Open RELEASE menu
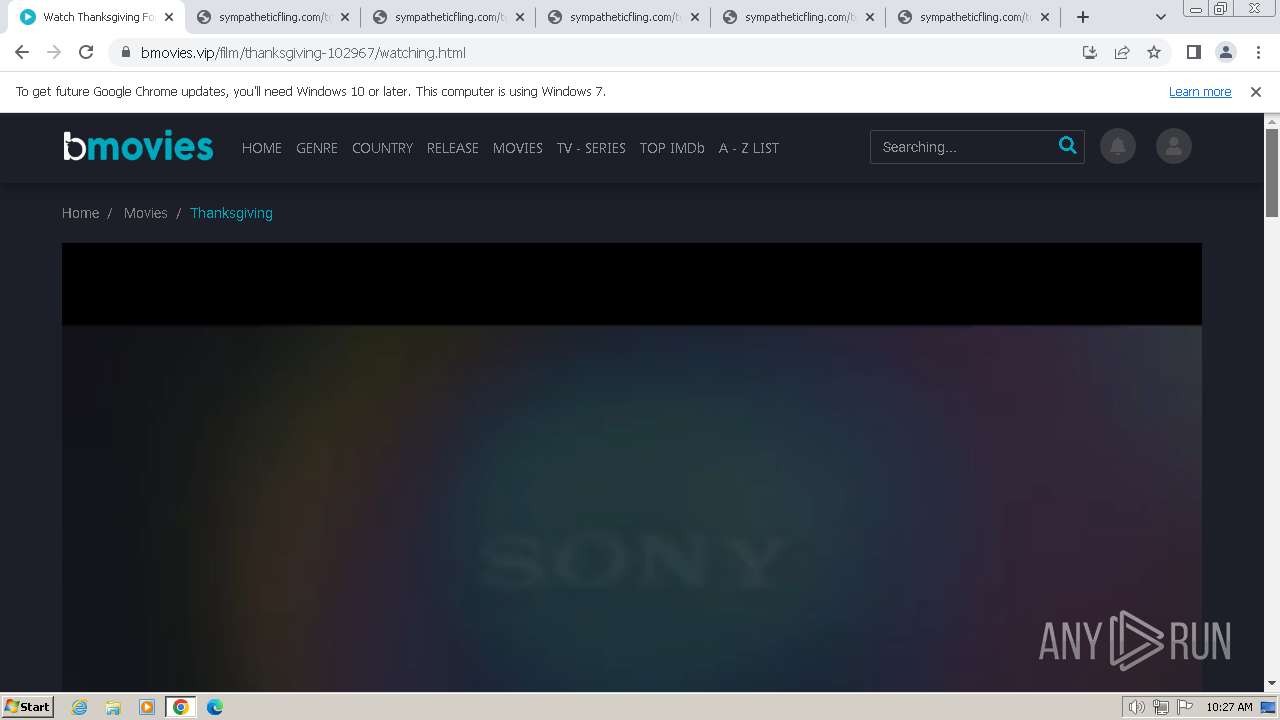Viewport: 1280px width, 720px height. [x=453, y=147]
